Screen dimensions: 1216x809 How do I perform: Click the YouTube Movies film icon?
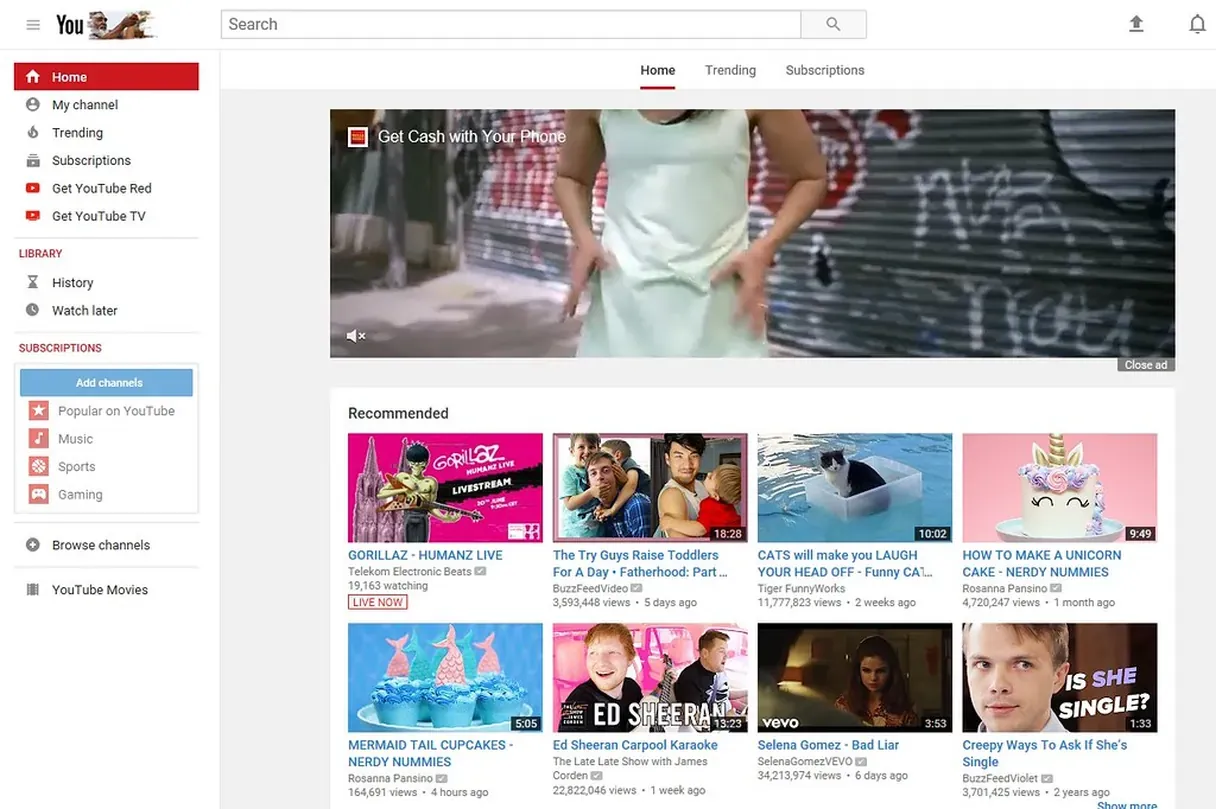pyautogui.click(x=33, y=590)
